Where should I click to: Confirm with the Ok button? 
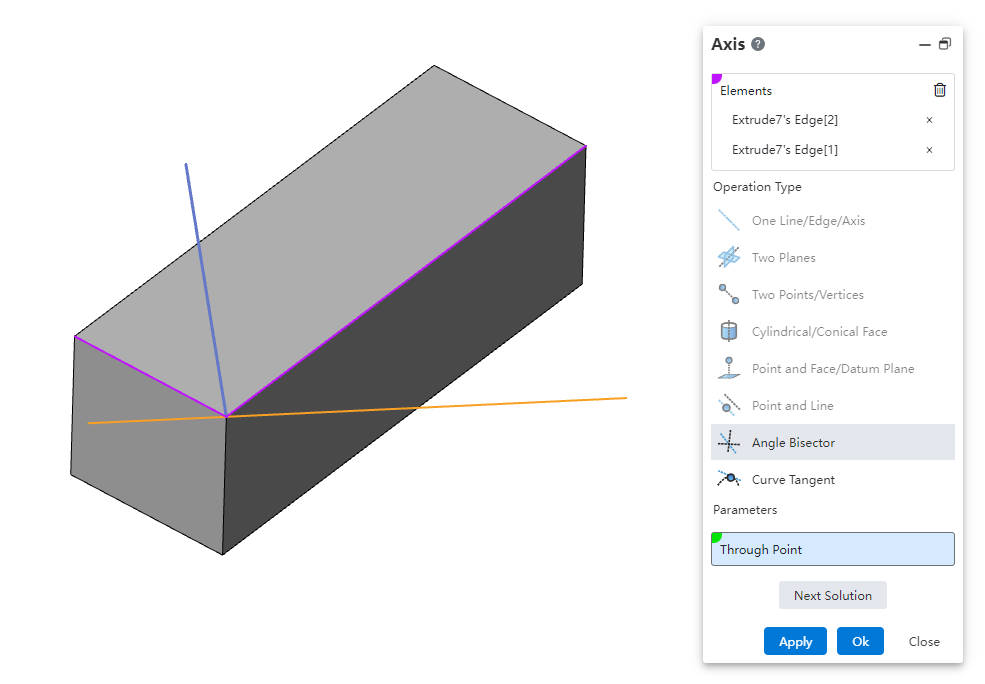pos(860,641)
